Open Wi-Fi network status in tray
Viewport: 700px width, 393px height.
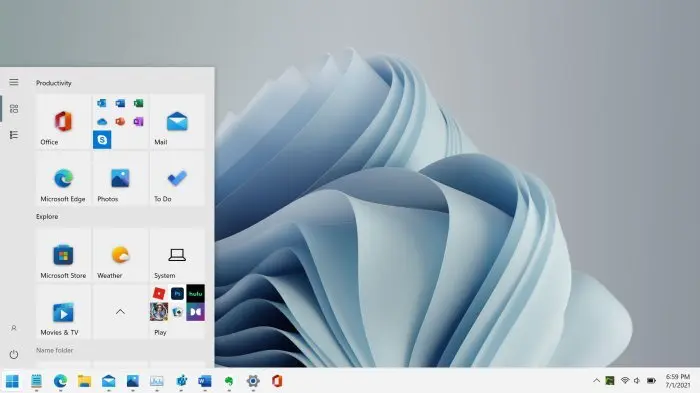pos(625,380)
